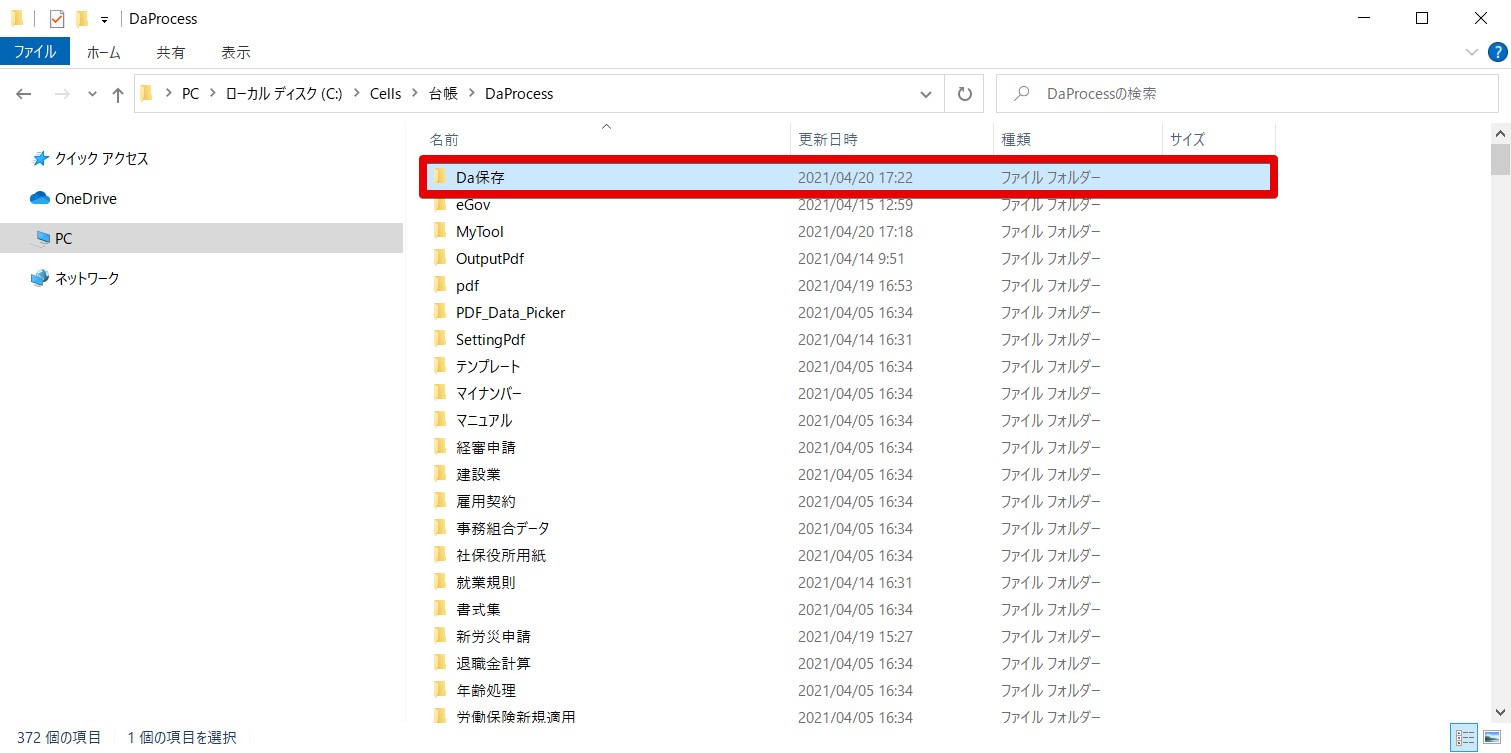1511x753 pixels.
Task: Select ネットワーク in navigation pane
Action: click(86, 279)
